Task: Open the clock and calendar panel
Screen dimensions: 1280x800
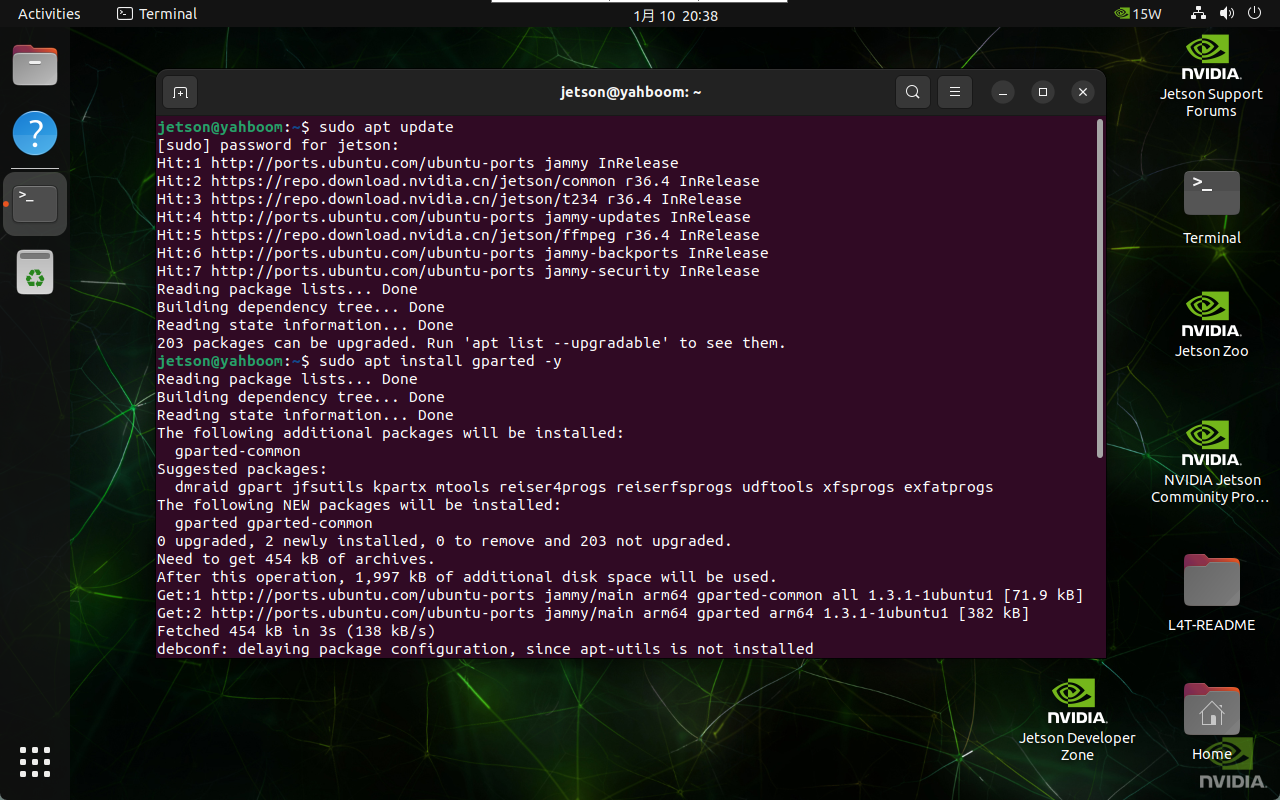Action: coord(675,15)
